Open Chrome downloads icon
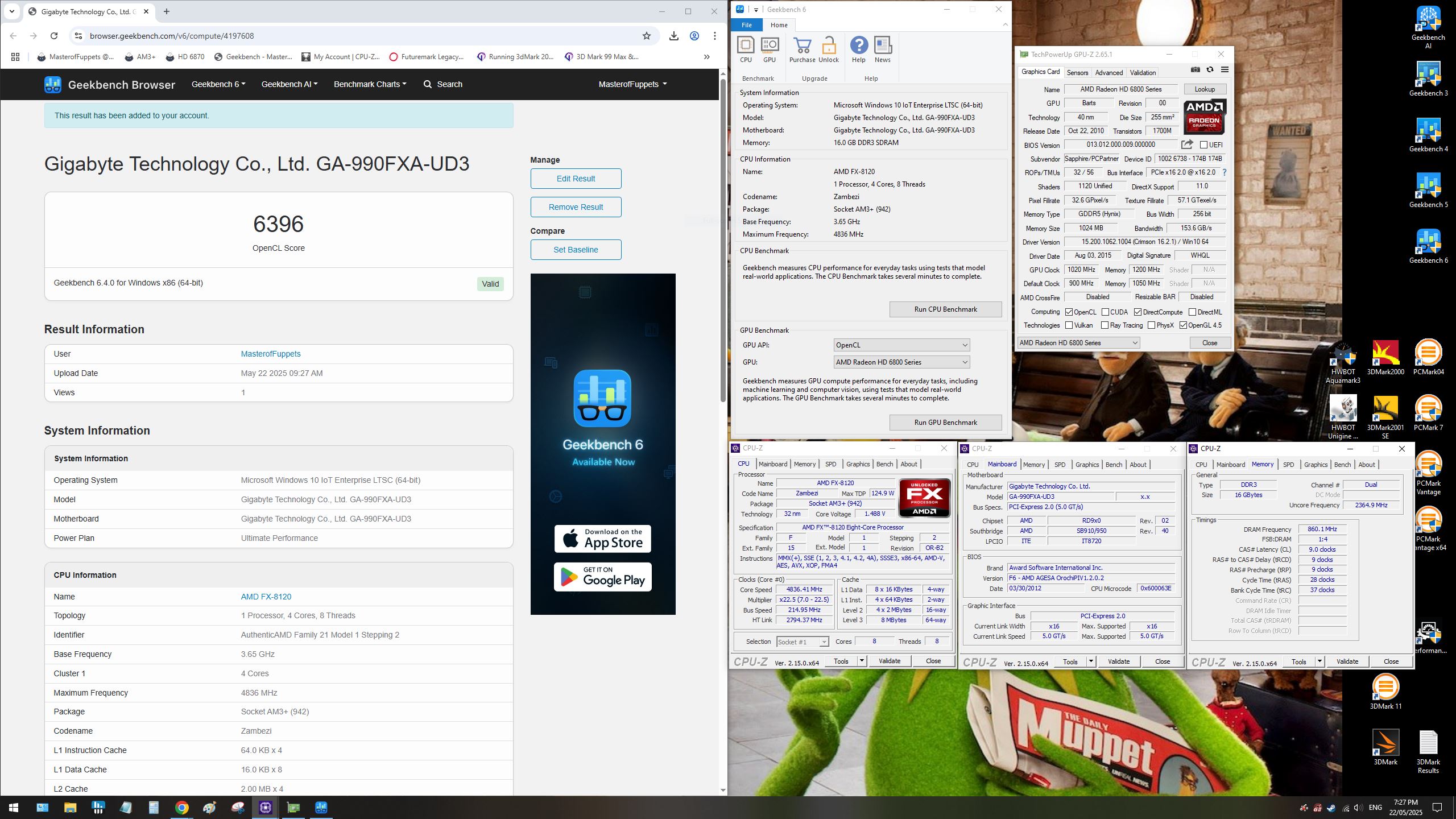The image size is (1456, 819). 674,36
